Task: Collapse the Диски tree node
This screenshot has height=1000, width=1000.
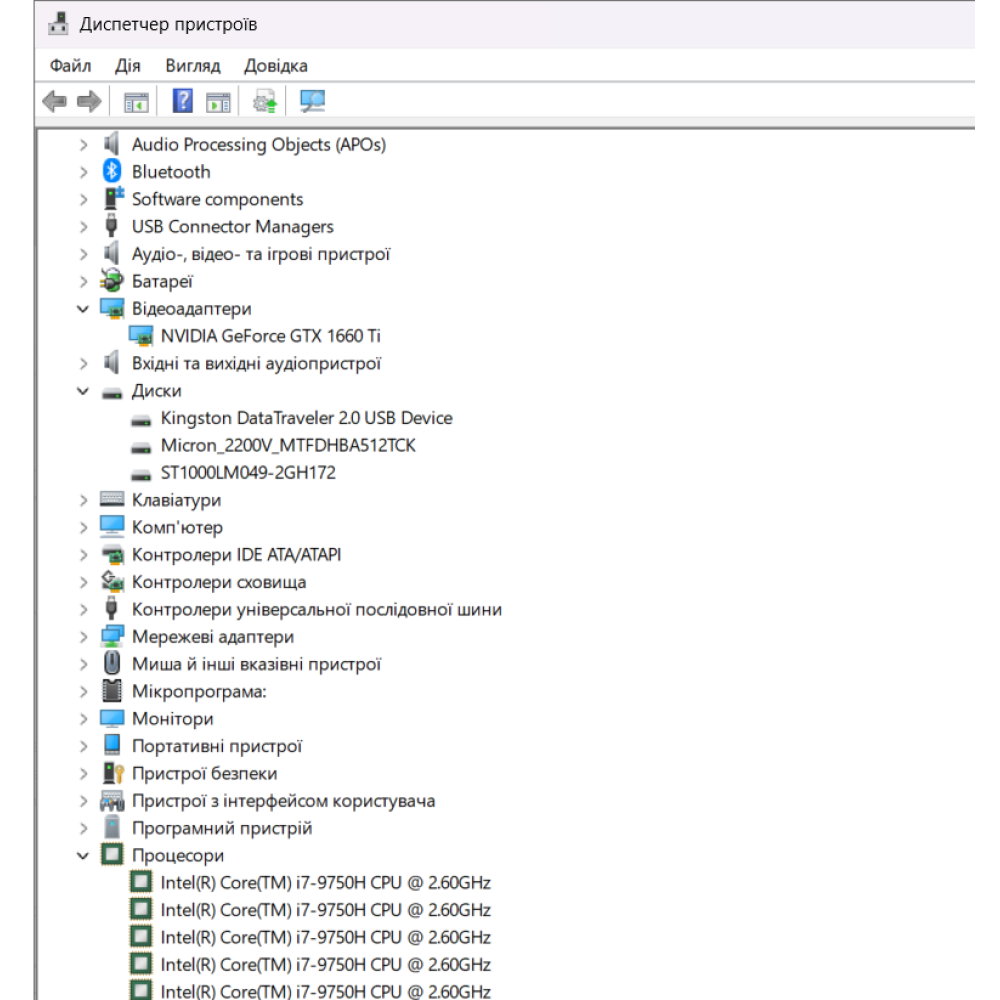Action: click(84, 391)
